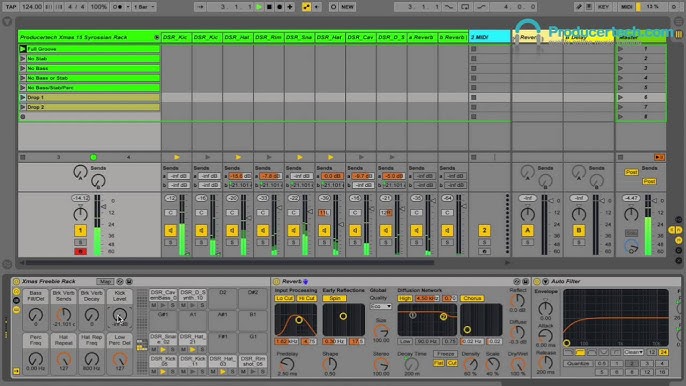Screen dimensions: 686x386
Task: Open Auto Filter Clean circuit dropdown
Action: tap(634, 352)
